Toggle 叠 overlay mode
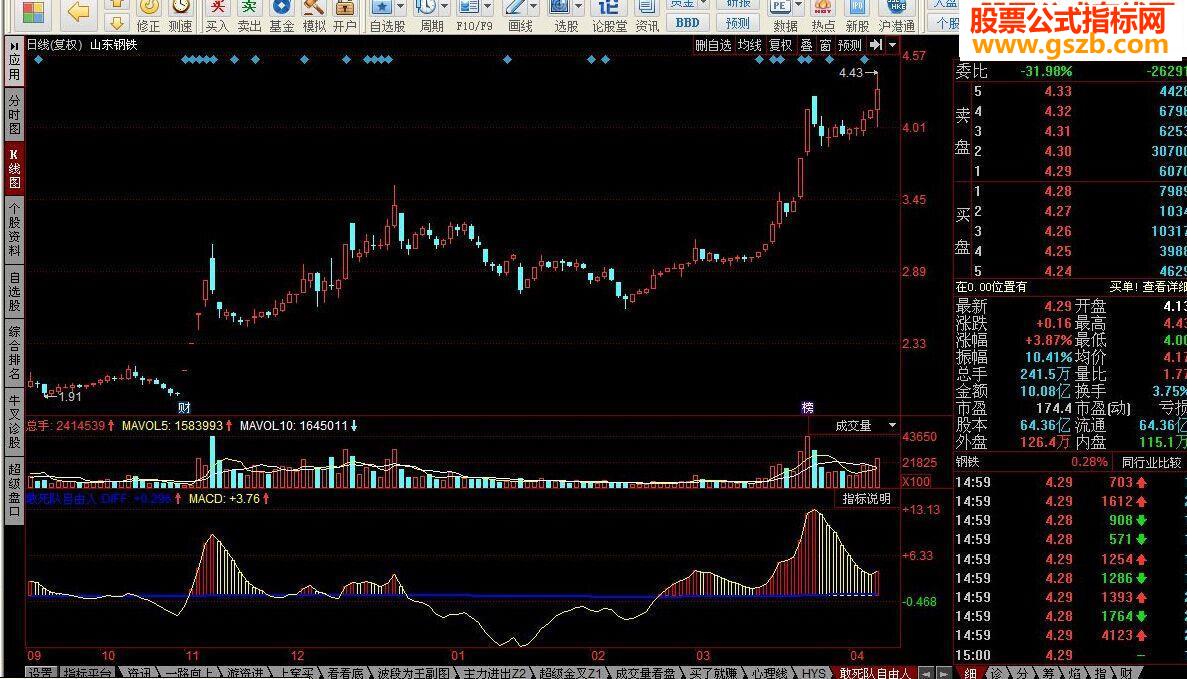The height and width of the screenshot is (679, 1187). (806, 45)
